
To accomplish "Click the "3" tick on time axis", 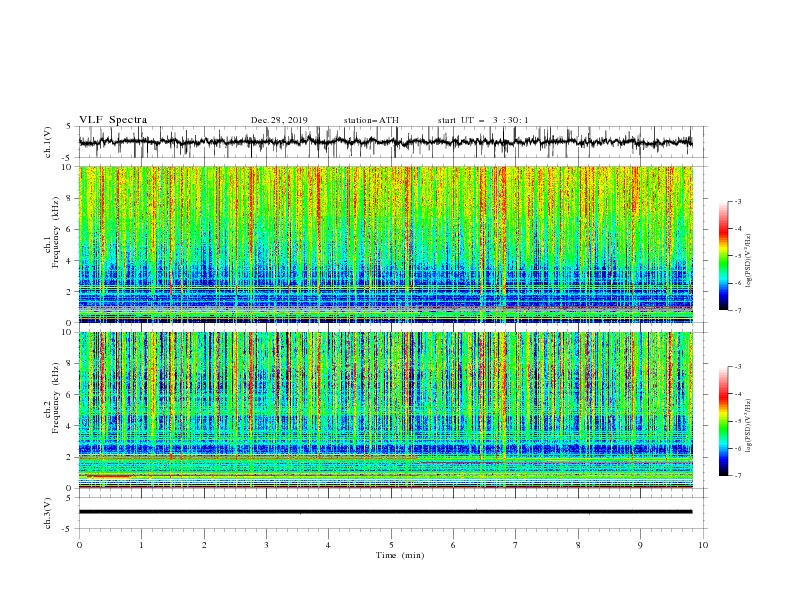I will coord(266,545).
